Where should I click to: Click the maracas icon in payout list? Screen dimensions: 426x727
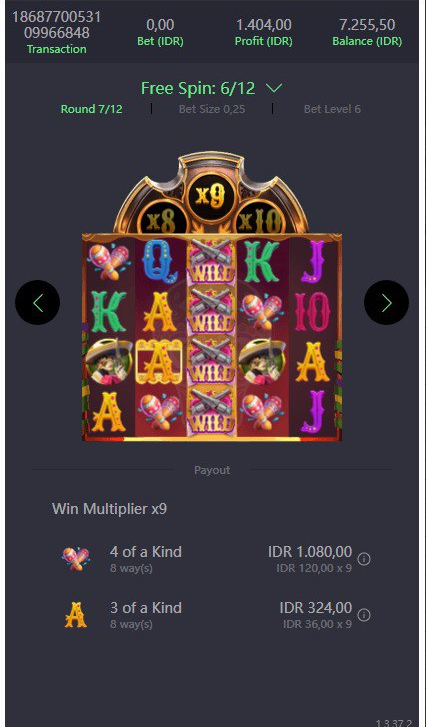[x=76, y=559]
